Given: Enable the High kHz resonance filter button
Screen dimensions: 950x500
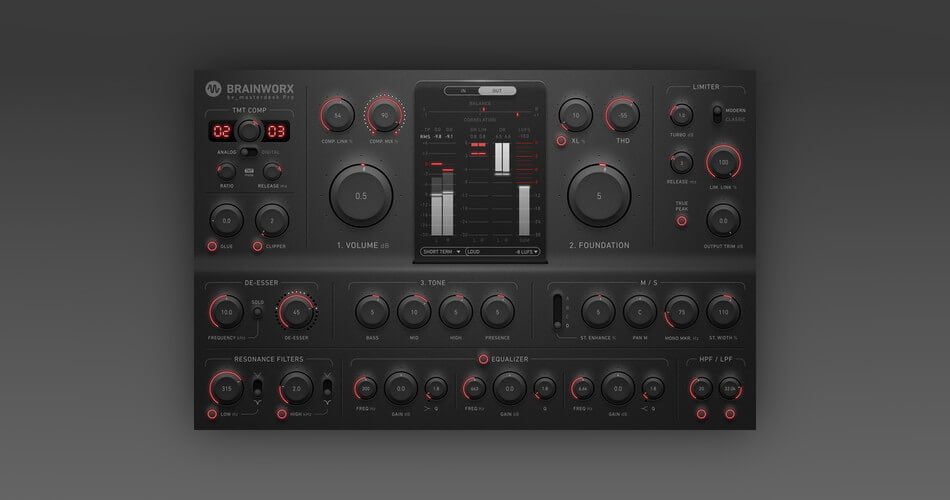Looking at the screenshot, I should click(x=282, y=414).
